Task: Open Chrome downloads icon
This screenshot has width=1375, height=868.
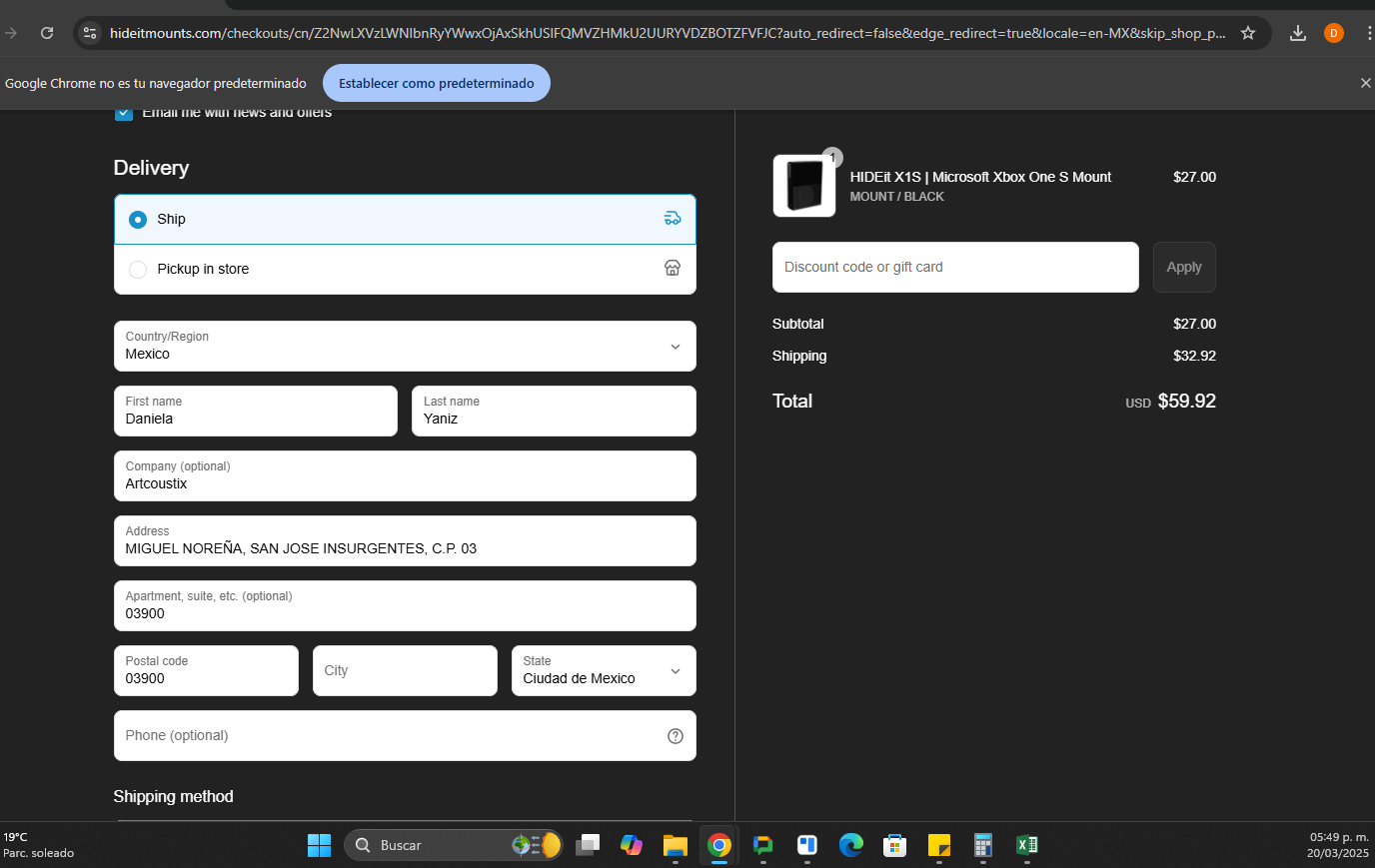Action: tap(1298, 33)
